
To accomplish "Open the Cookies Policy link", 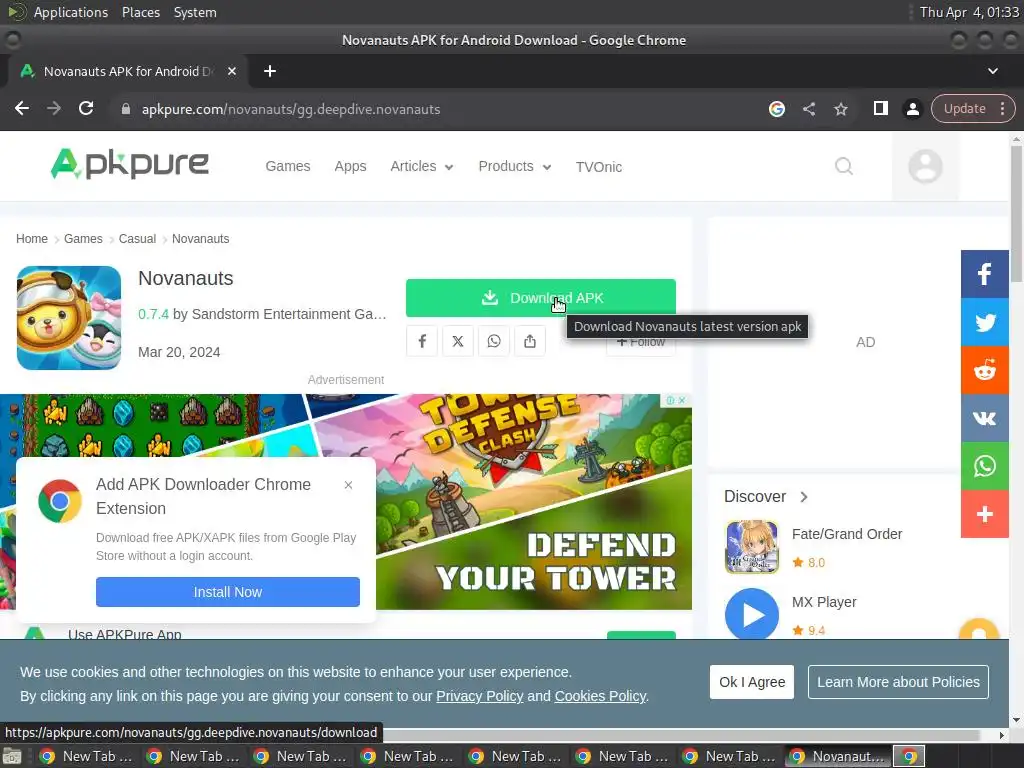I will (x=600, y=696).
